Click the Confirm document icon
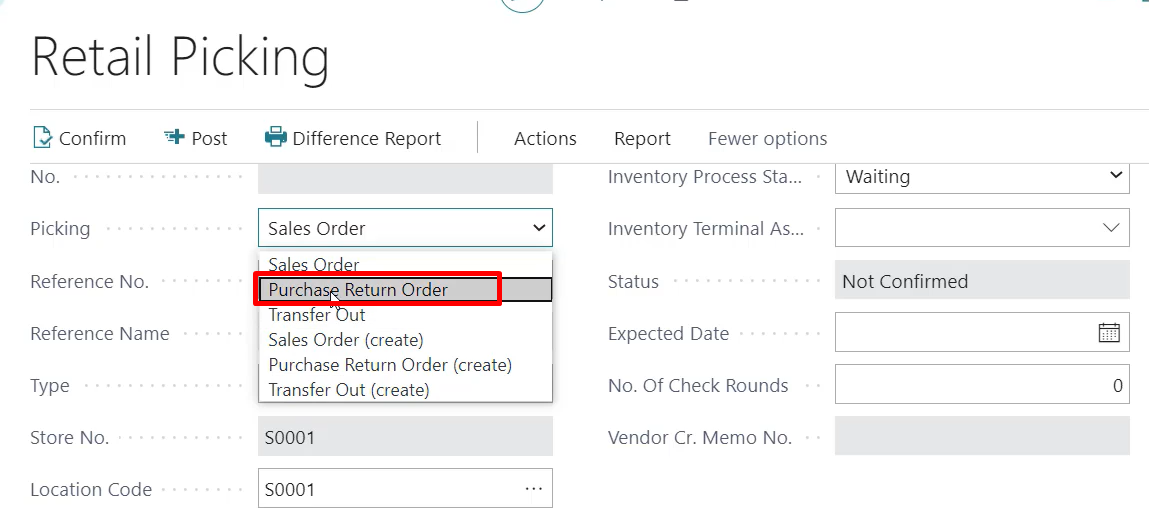The height and width of the screenshot is (520, 1149). pos(42,138)
